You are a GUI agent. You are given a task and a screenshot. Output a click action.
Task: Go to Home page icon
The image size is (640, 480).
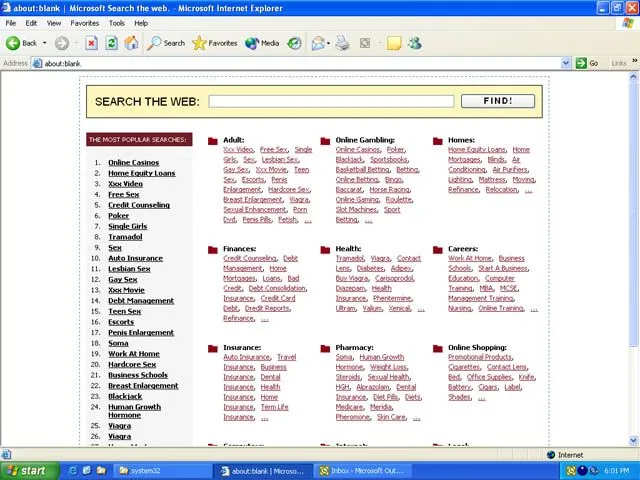(131, 43)
